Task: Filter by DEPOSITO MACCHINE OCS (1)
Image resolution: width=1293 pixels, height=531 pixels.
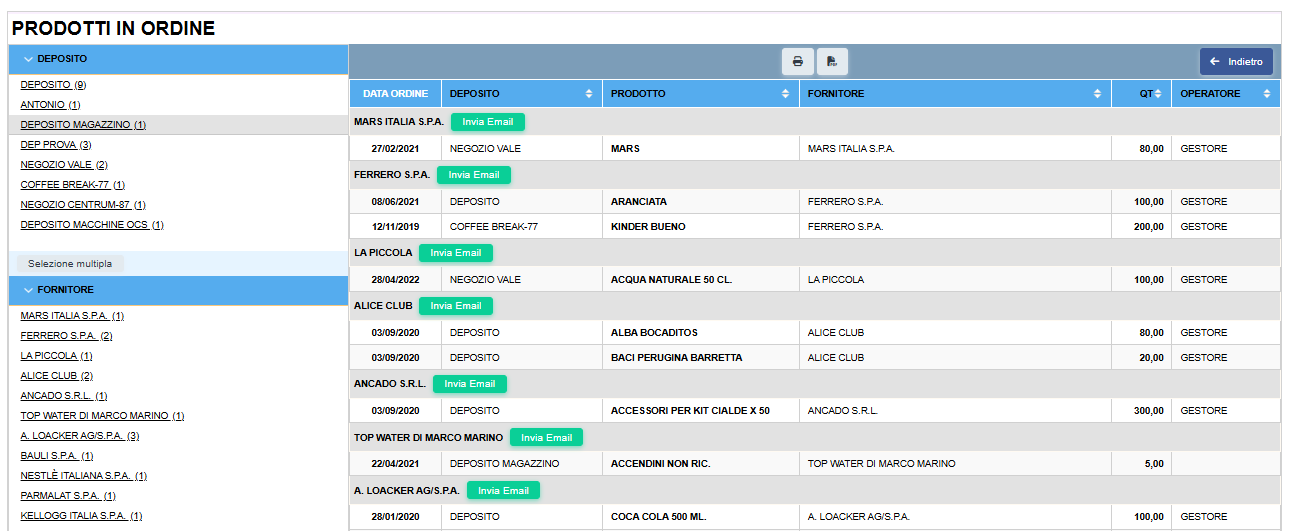Action: click(92, 225)
